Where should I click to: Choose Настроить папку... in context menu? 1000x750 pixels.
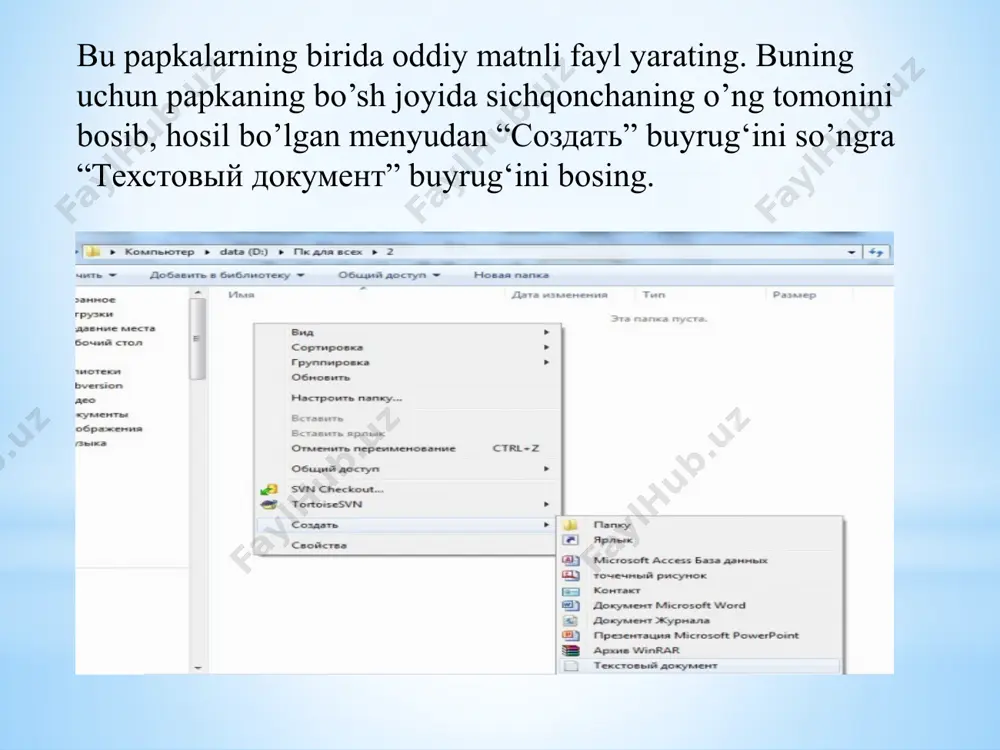(408, 398)
